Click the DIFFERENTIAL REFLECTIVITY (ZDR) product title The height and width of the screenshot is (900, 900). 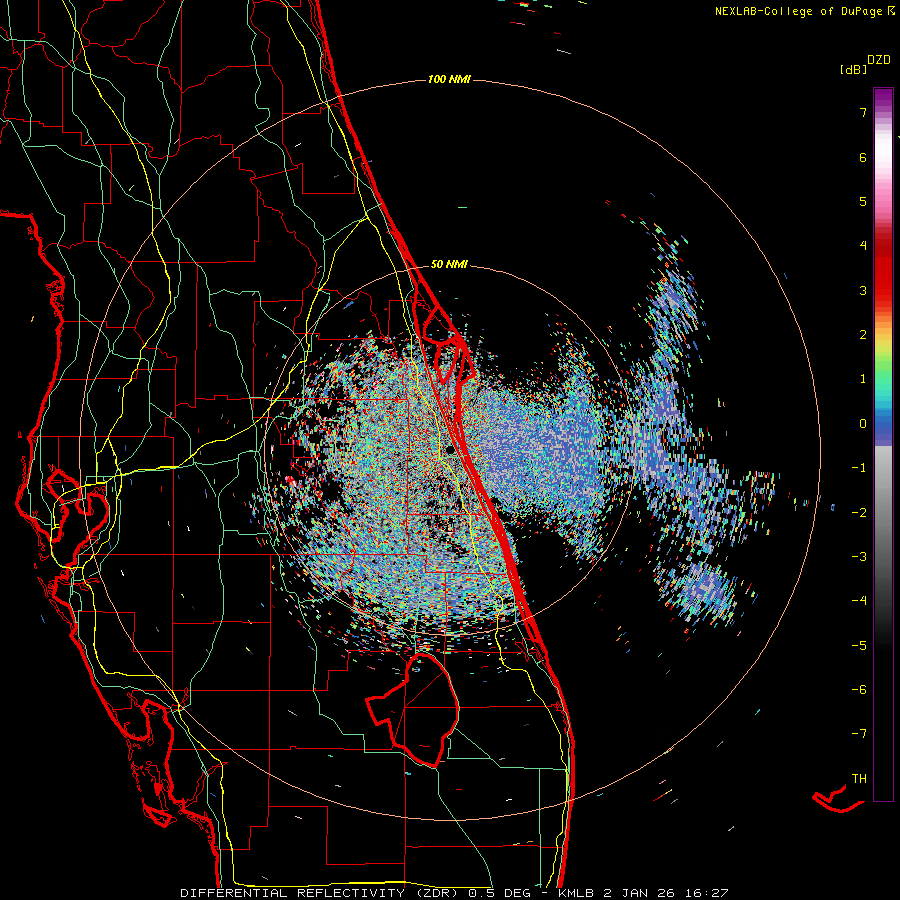tap(320, 893)
